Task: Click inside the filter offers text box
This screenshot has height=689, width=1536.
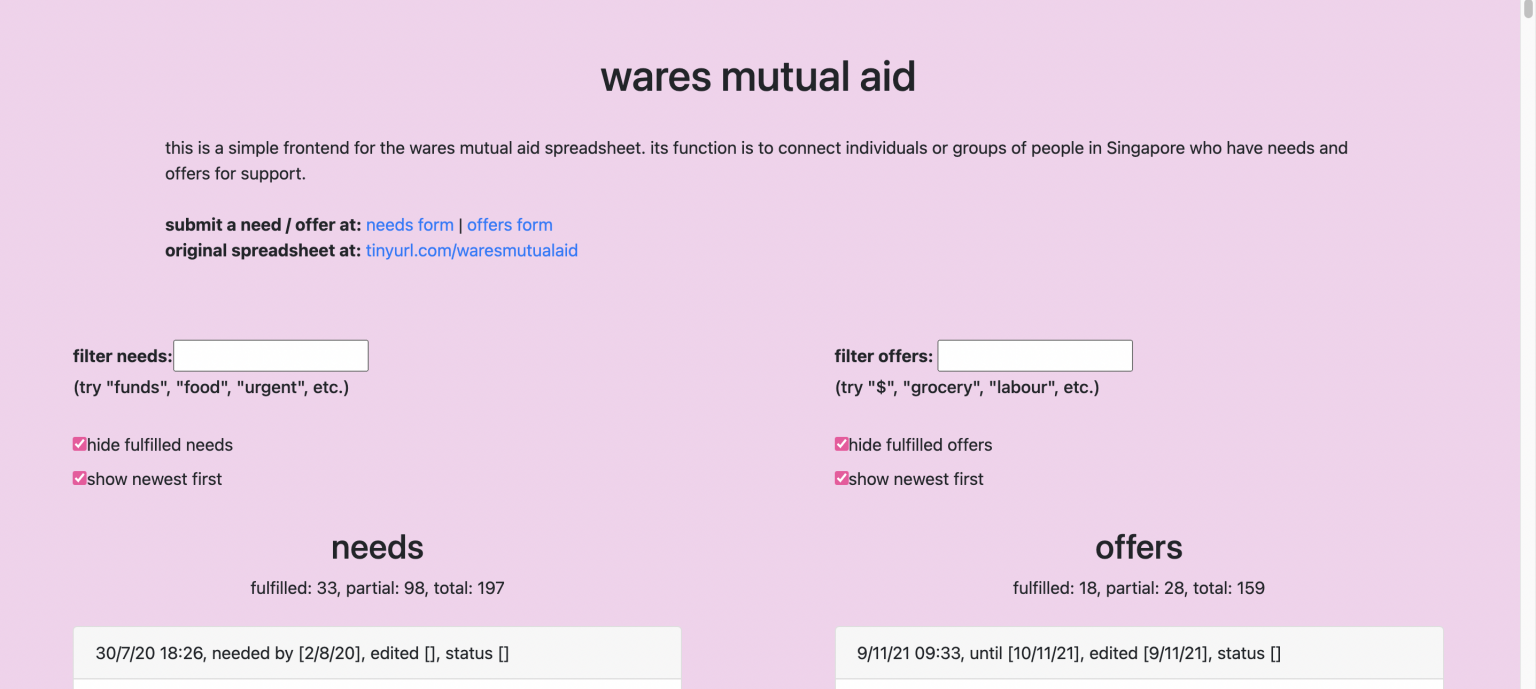Action: (1034, 355)
